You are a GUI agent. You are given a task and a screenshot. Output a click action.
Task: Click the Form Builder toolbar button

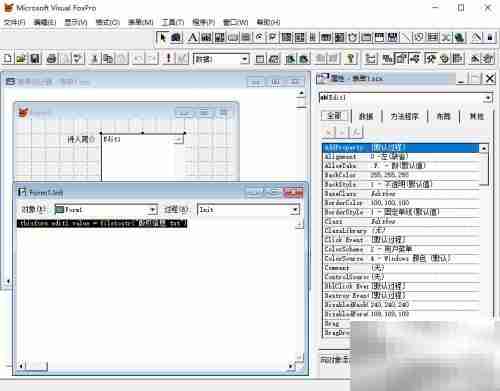475,59
